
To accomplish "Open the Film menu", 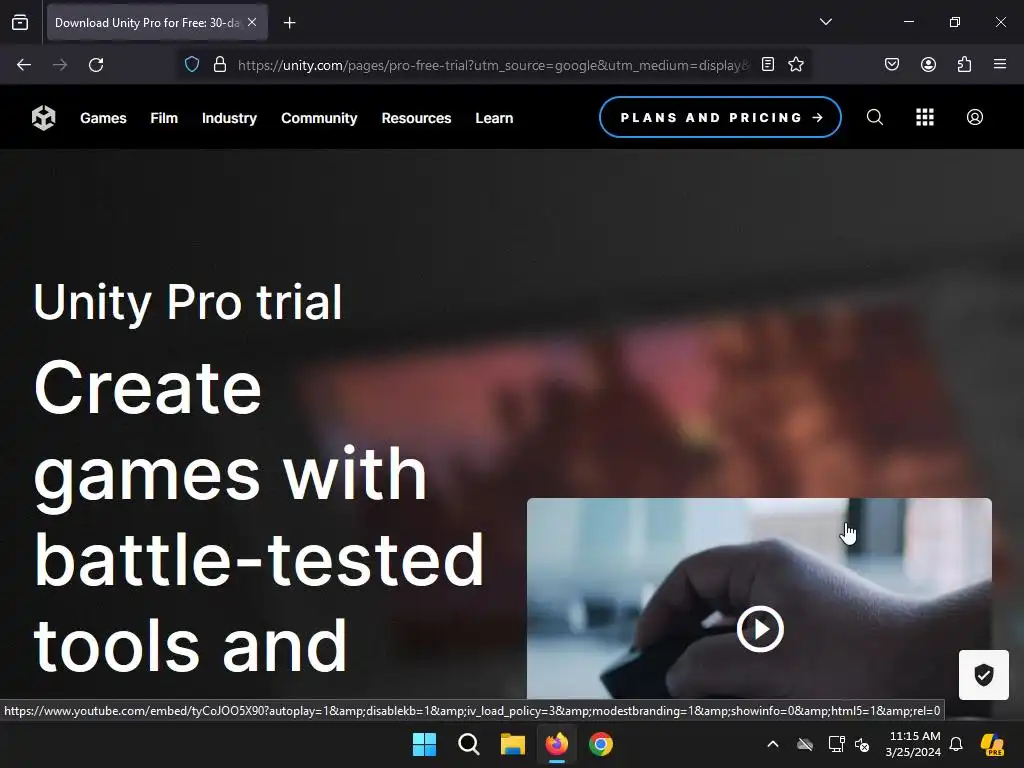I will coord(164,118).
